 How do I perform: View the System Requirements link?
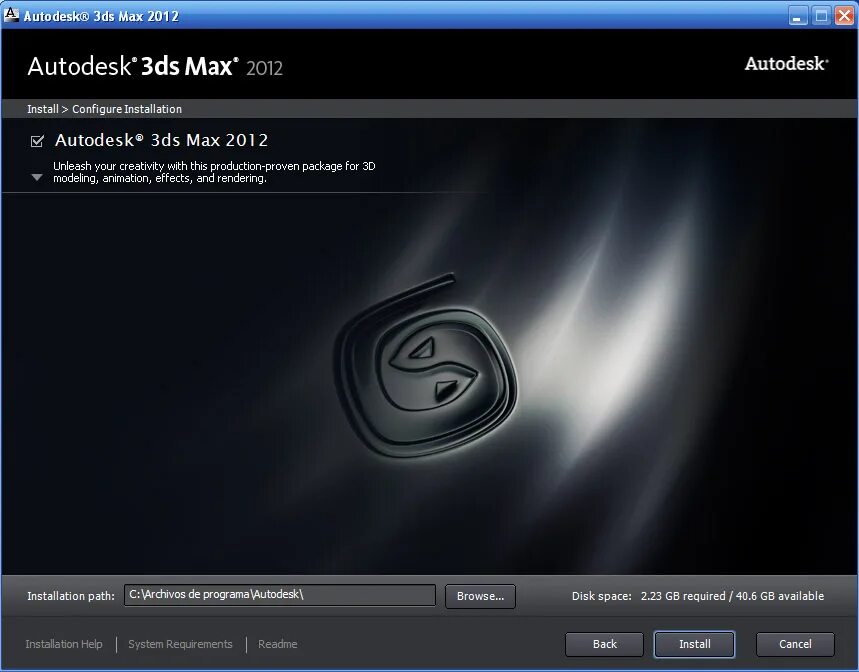pyautogui.click(x=180, y=644)
